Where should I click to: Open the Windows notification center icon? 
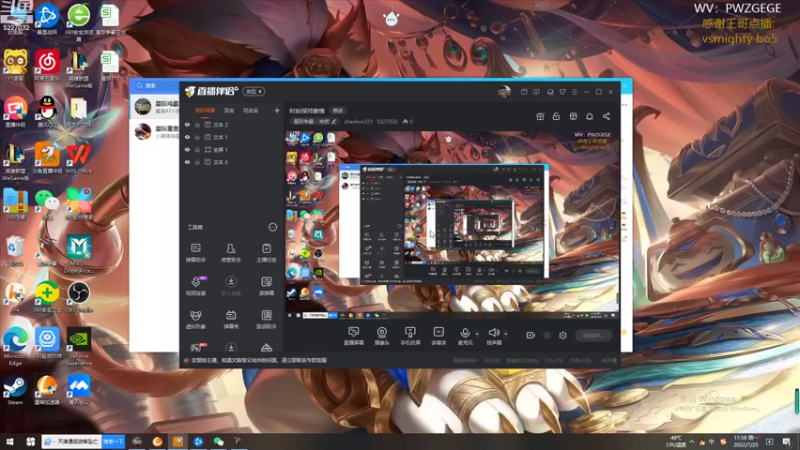click(x=787, y=441)
